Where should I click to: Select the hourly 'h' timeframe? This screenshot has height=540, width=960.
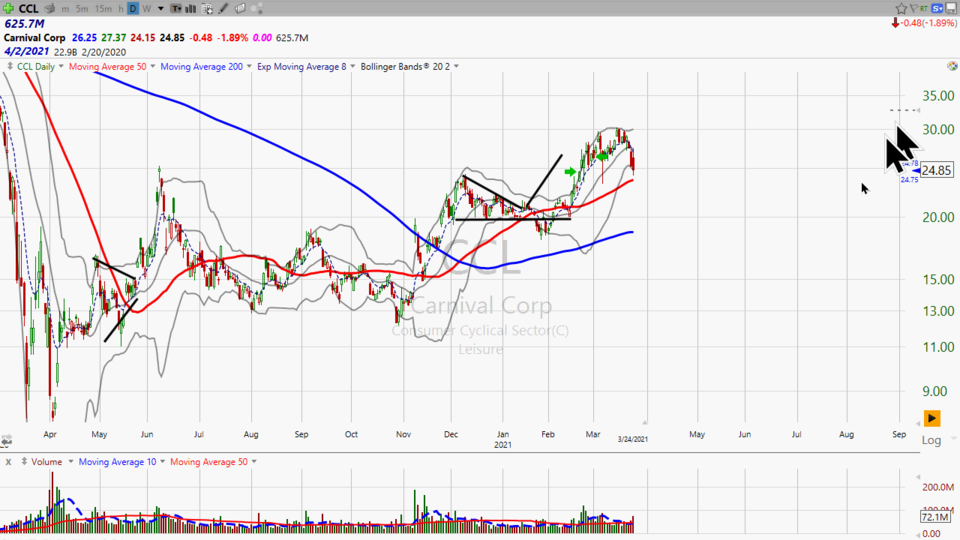click(x=121, y=9)
